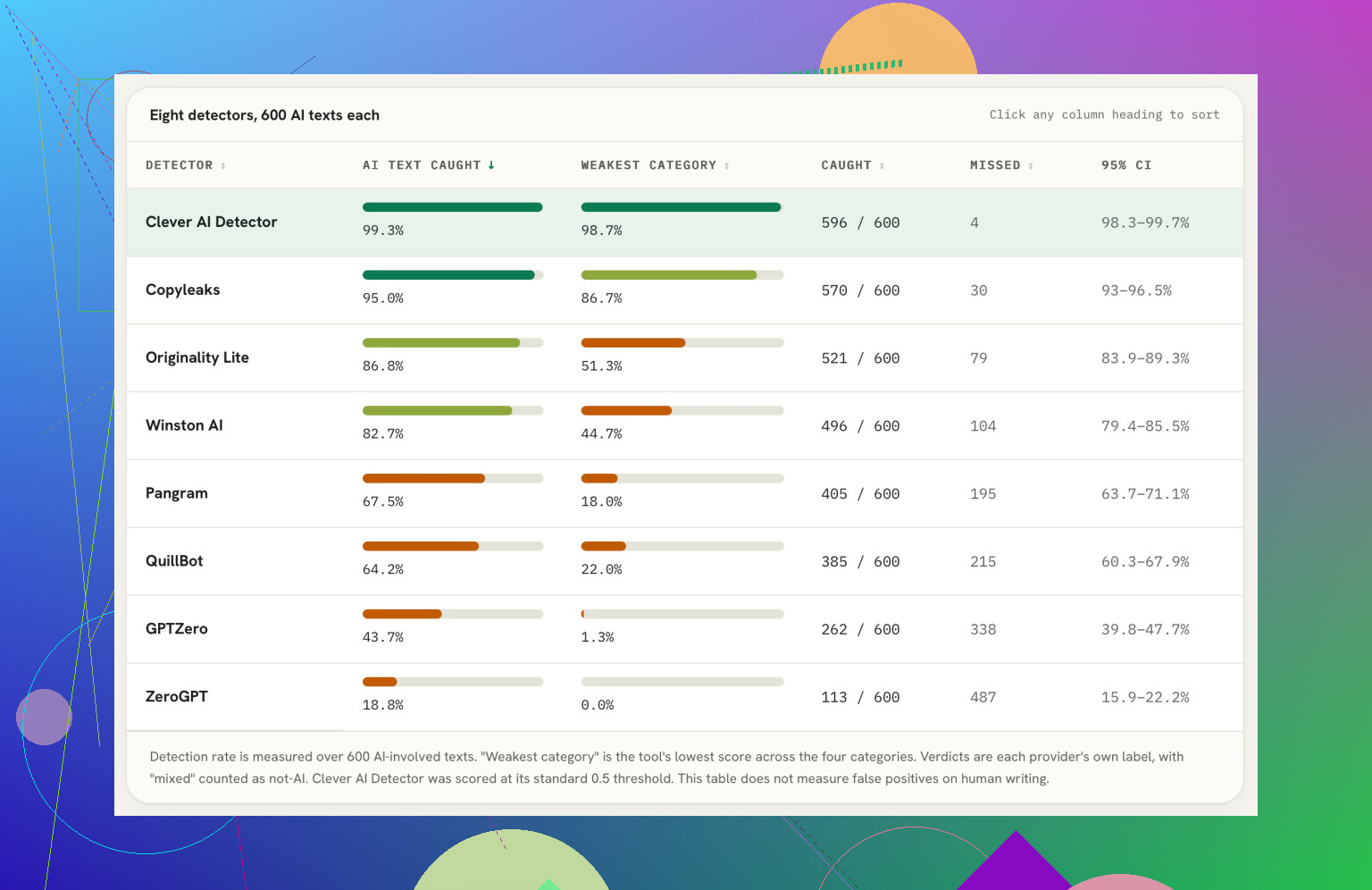The height and width of the screenshot is (890, 1372).
Task: Click the footnote text about detection rate
Action: [x=666, y=768]
